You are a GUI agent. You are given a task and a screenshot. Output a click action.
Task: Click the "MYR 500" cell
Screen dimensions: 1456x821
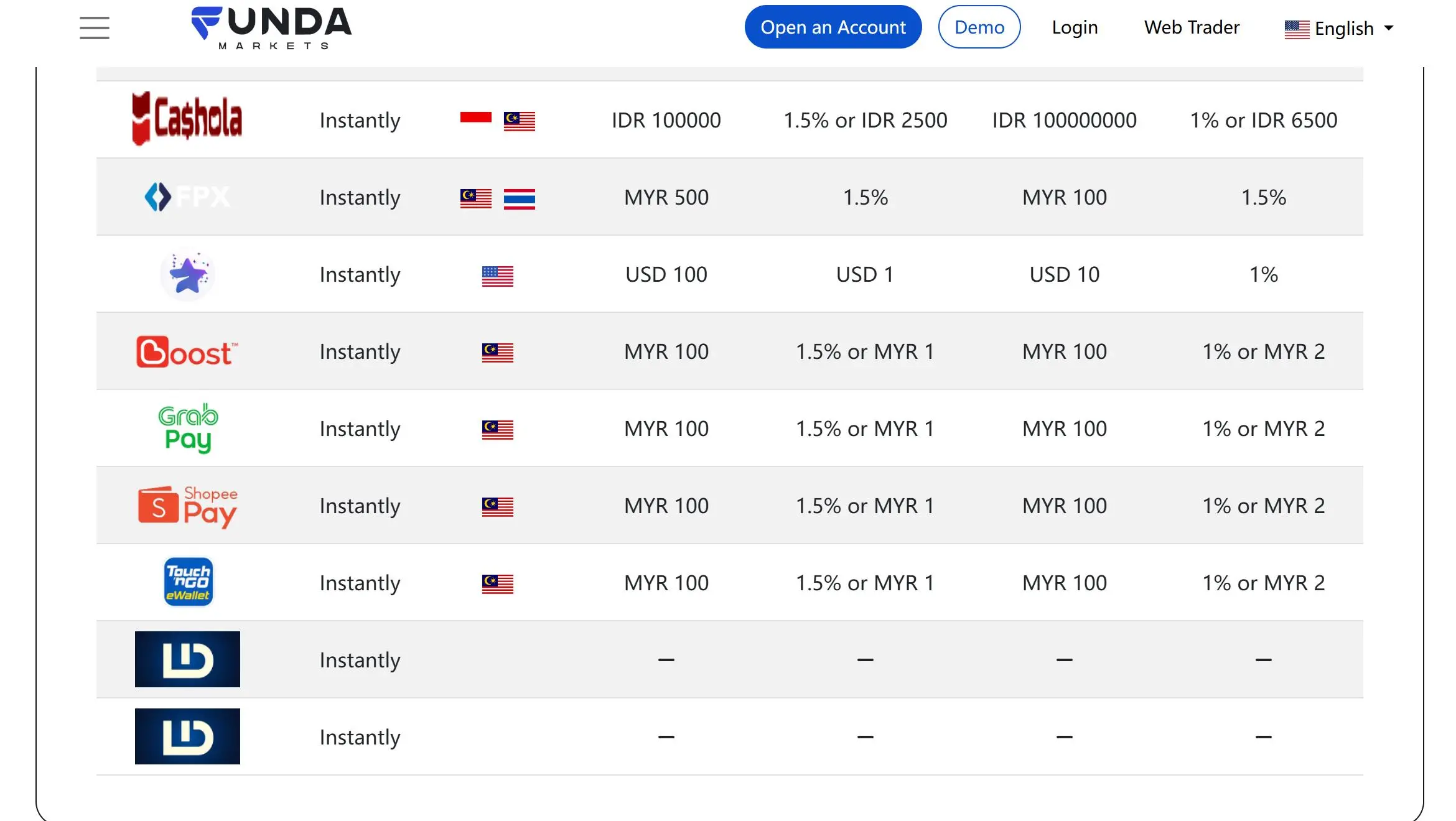point(666,197)
